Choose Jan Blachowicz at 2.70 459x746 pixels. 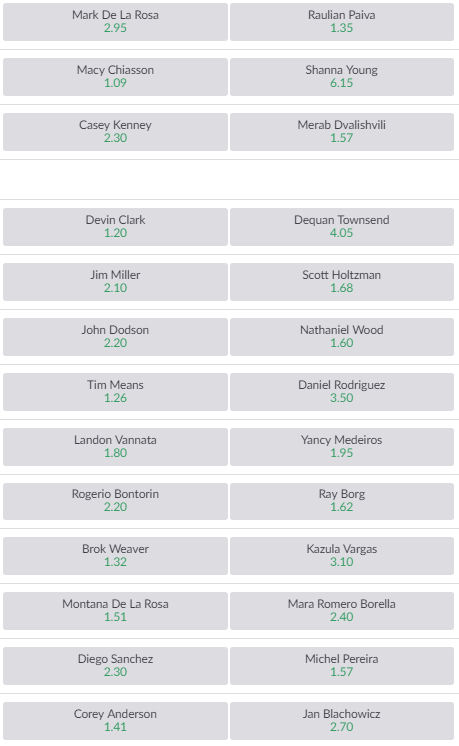pyautogui.click(x=342, y=721)
